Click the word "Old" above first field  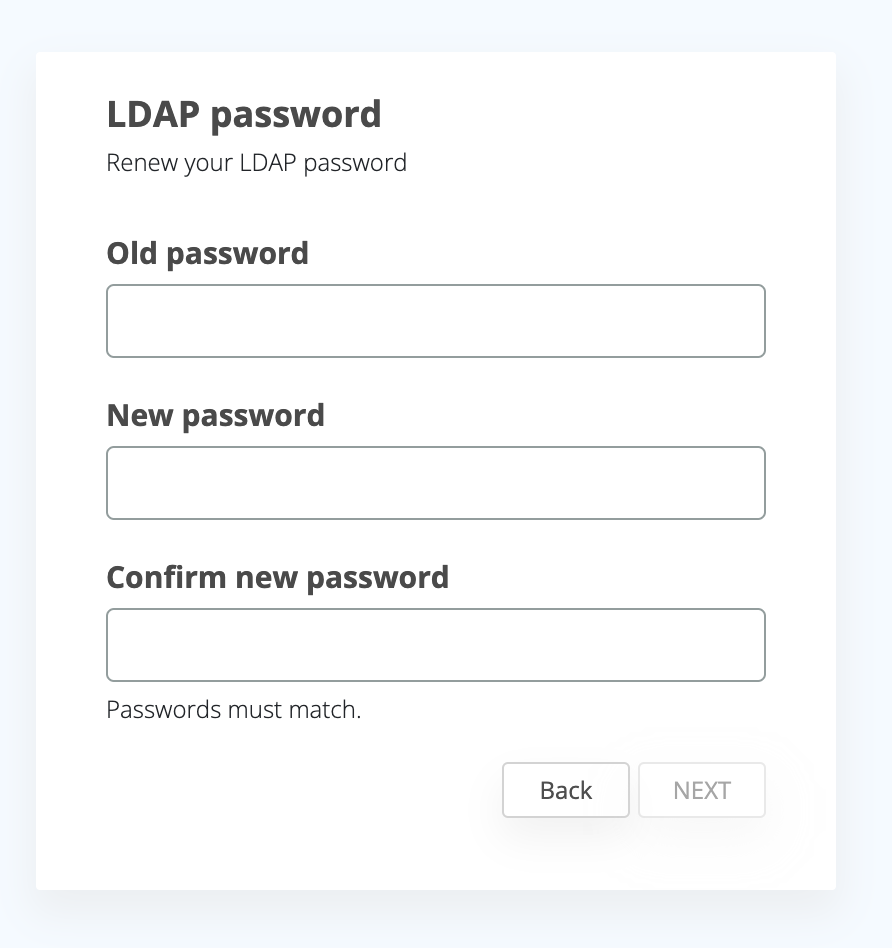[x=132, y=253]
